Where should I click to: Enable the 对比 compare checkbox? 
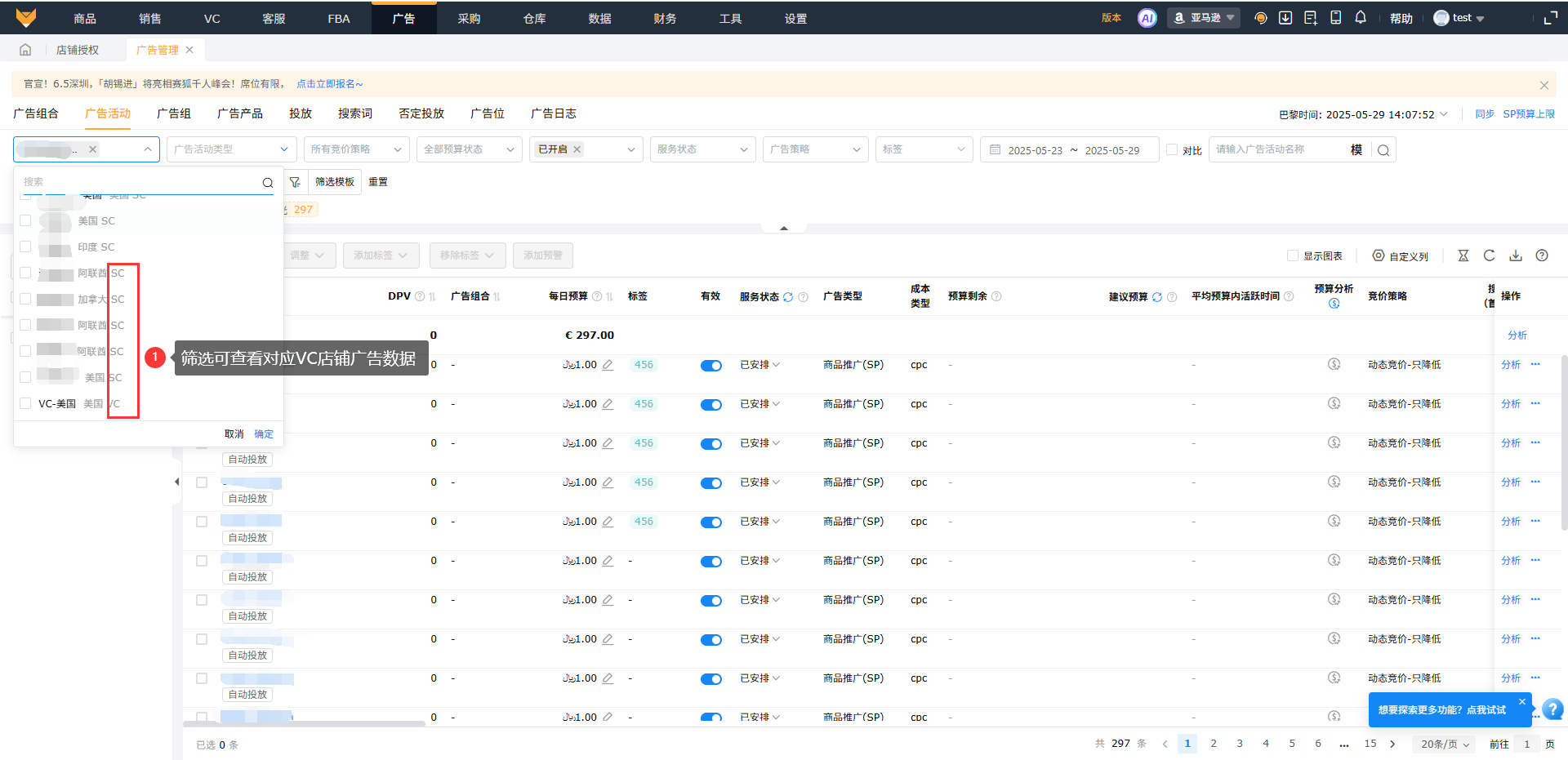1172,149
